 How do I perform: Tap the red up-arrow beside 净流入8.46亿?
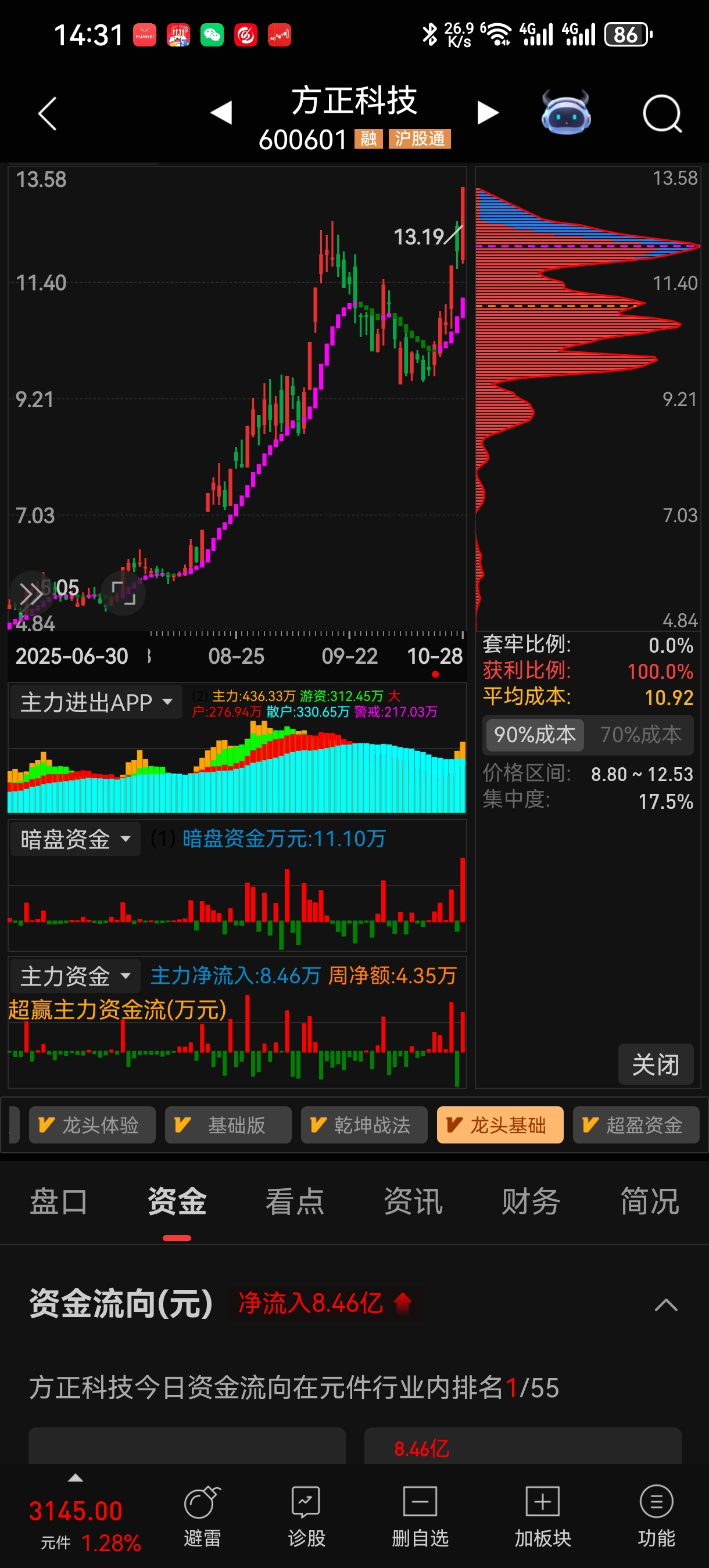pyautogui.click(x=403, y=1303)
